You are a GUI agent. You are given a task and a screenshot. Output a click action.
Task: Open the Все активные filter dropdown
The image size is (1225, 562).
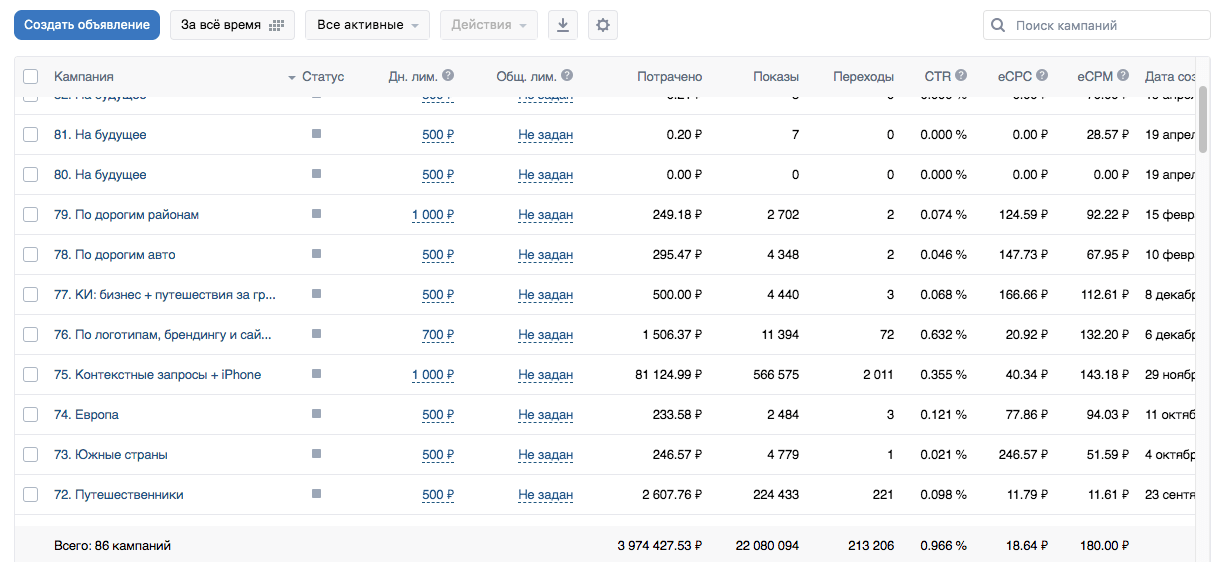coord(367,25)
